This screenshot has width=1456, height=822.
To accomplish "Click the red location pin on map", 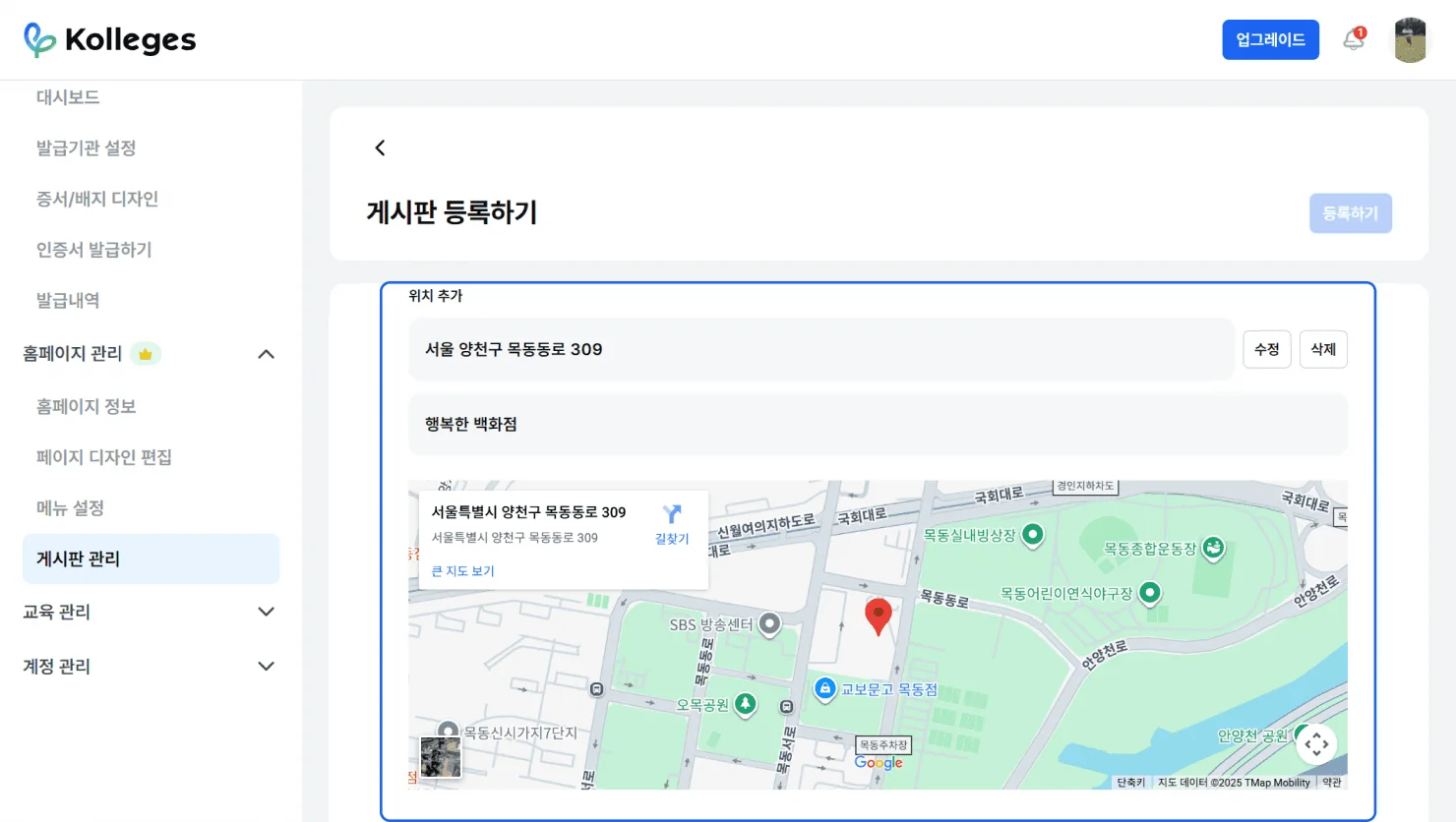I will (x=879, y=616).
